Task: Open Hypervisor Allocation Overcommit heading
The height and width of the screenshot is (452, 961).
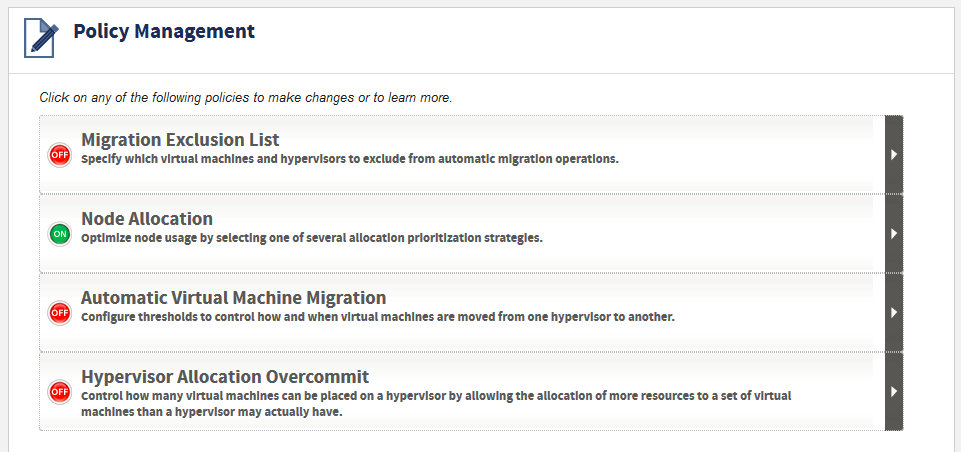Action: point(225,376)
